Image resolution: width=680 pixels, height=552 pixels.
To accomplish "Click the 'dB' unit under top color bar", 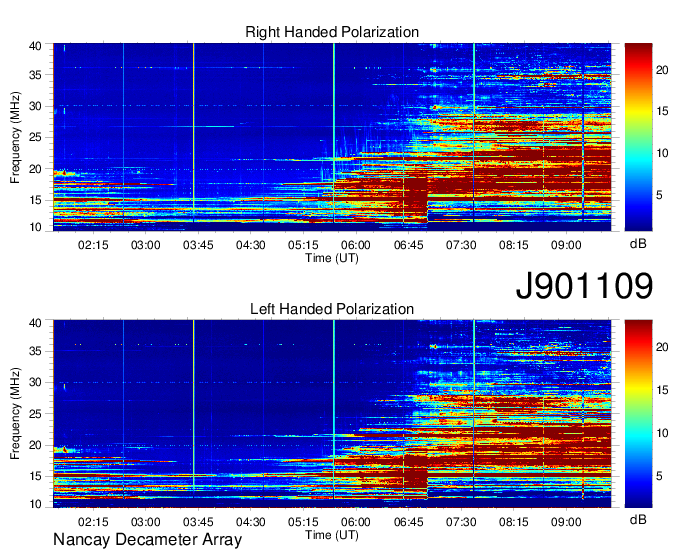I will 638,244.
